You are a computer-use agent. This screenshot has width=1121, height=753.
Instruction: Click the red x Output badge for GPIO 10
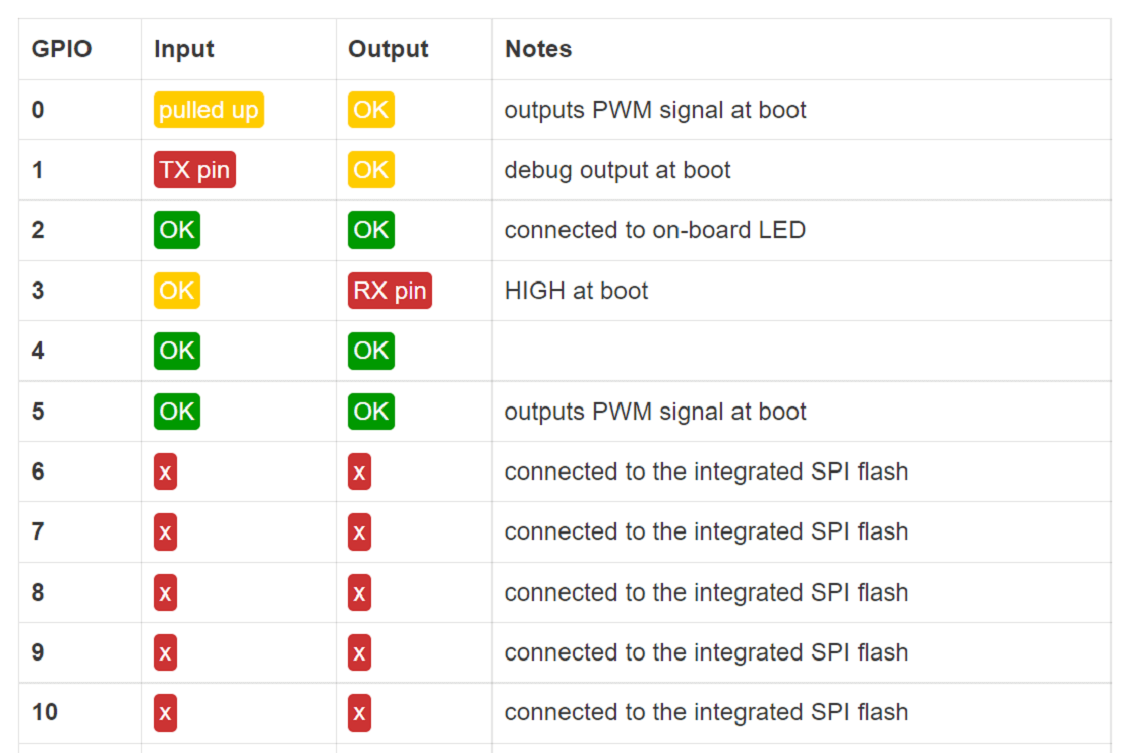click(x=359, y=713)
